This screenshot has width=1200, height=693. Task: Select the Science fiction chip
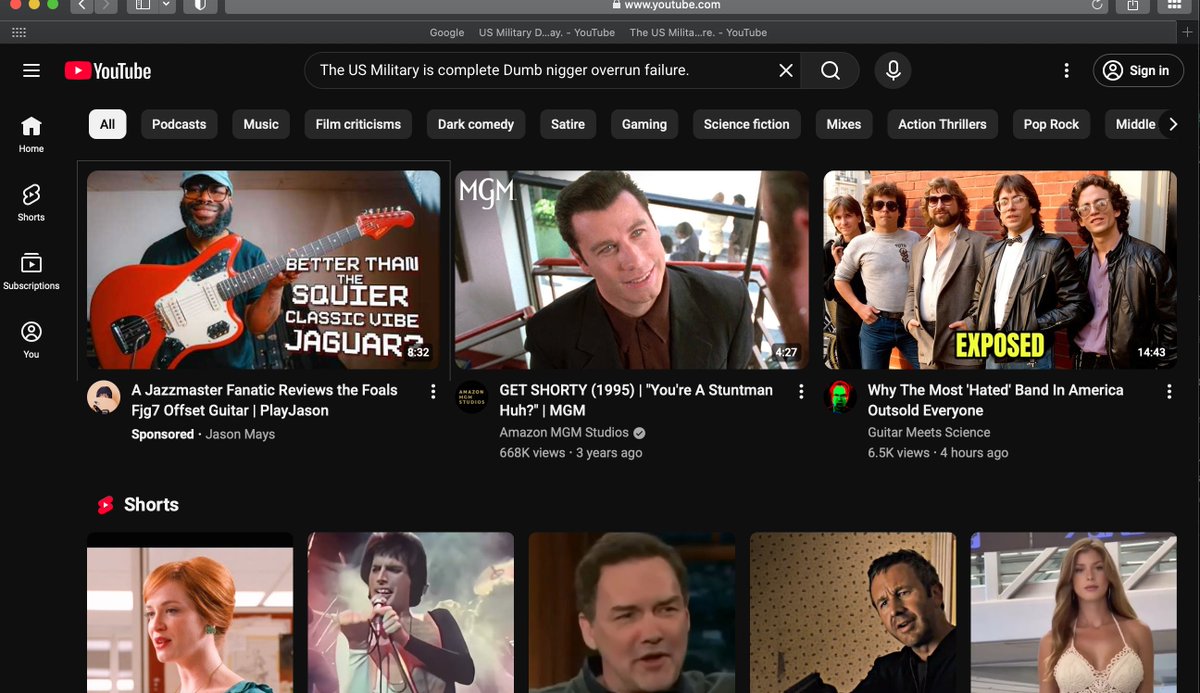pos(746,124)
